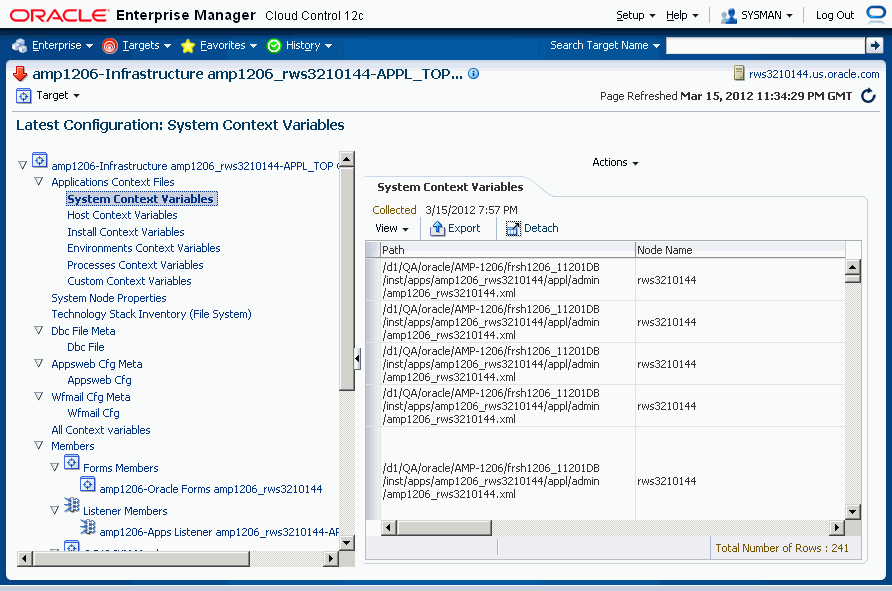Select the System Context Variables tab
This screenshot has width=892, height=591.
click(x=450, y=187)
